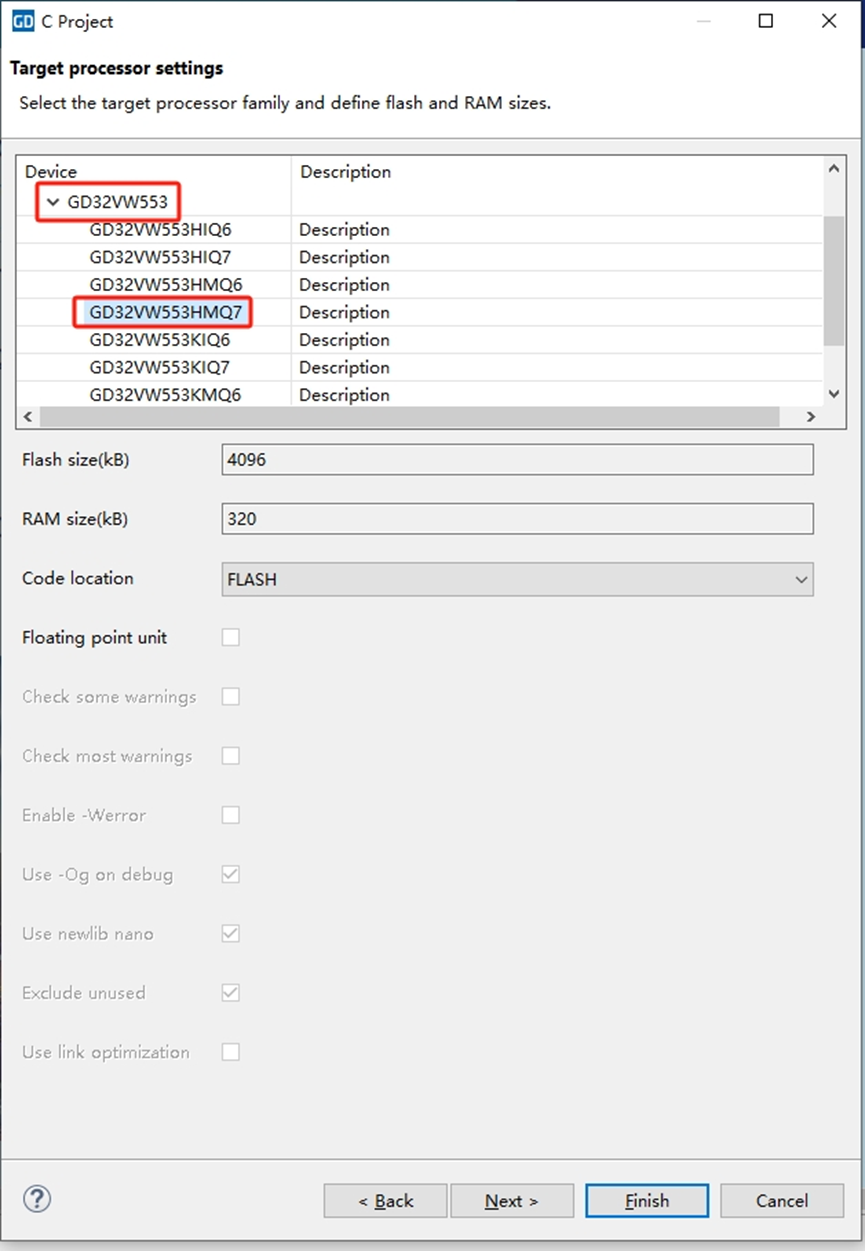Toggle the Exclude unused checkbox
Image resolution: width=865 pixels, height=1251 pixels.
click(x=231, y=993)
